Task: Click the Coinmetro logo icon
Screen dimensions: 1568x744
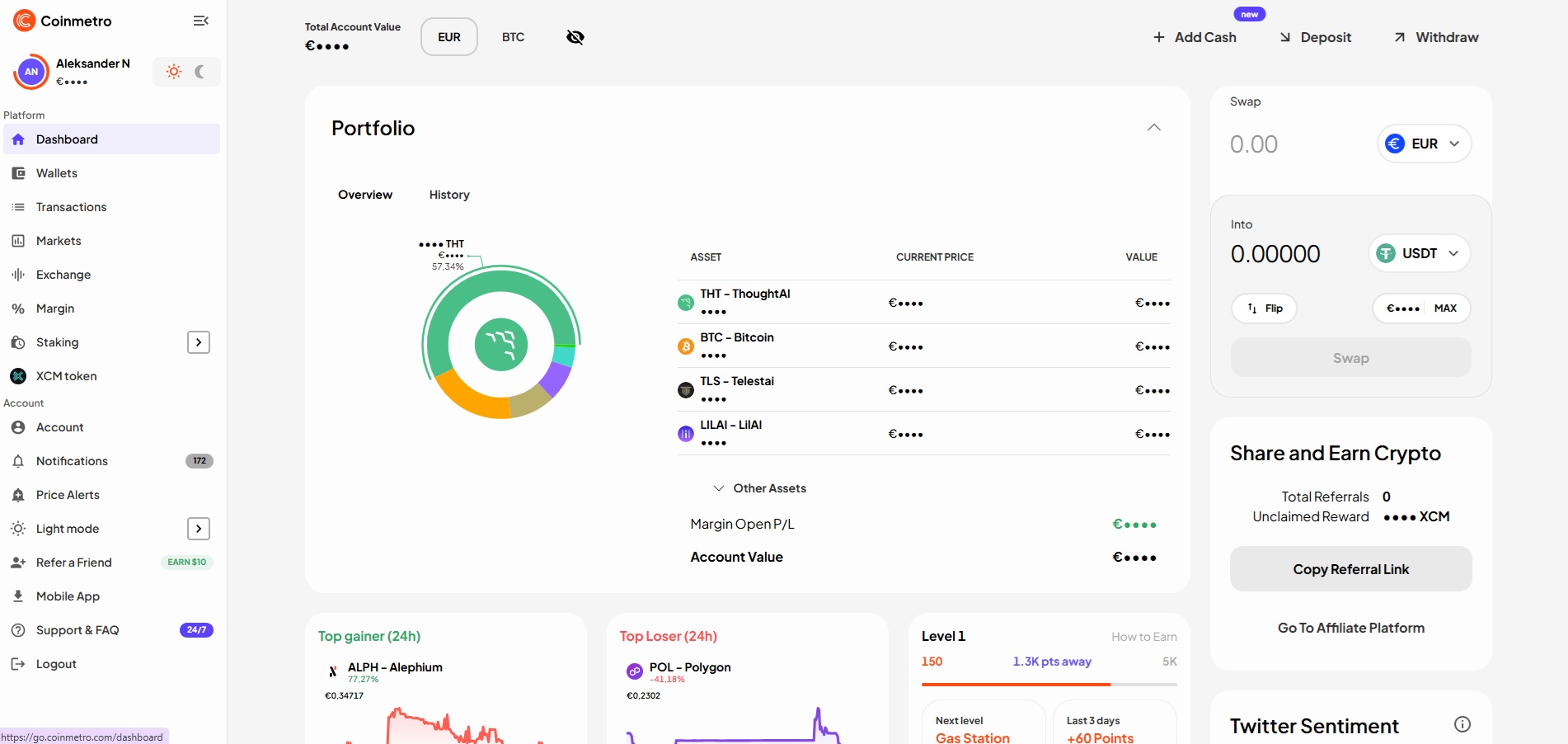Action: (x=25, y=21)
